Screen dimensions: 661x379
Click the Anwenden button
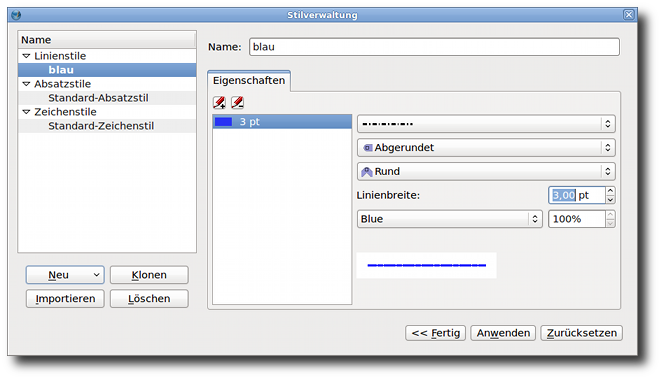(x=503, y=333)
